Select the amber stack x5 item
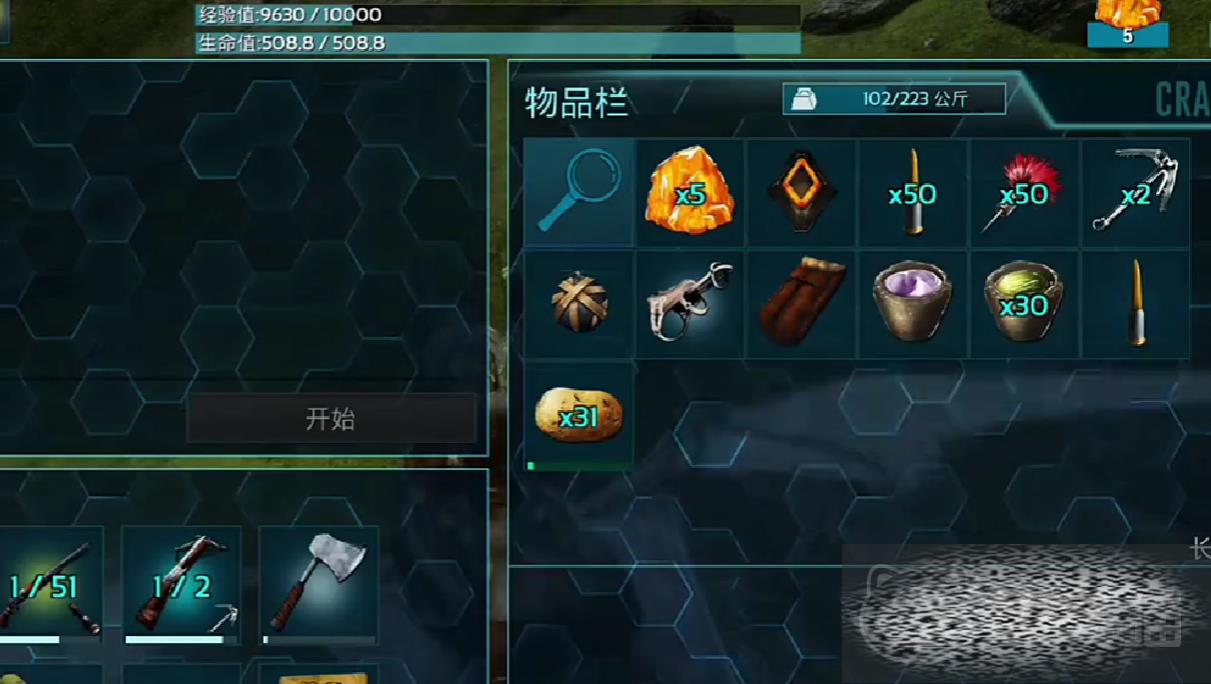Viewport: 1211px width, 684px height. [x=690, y=193]
